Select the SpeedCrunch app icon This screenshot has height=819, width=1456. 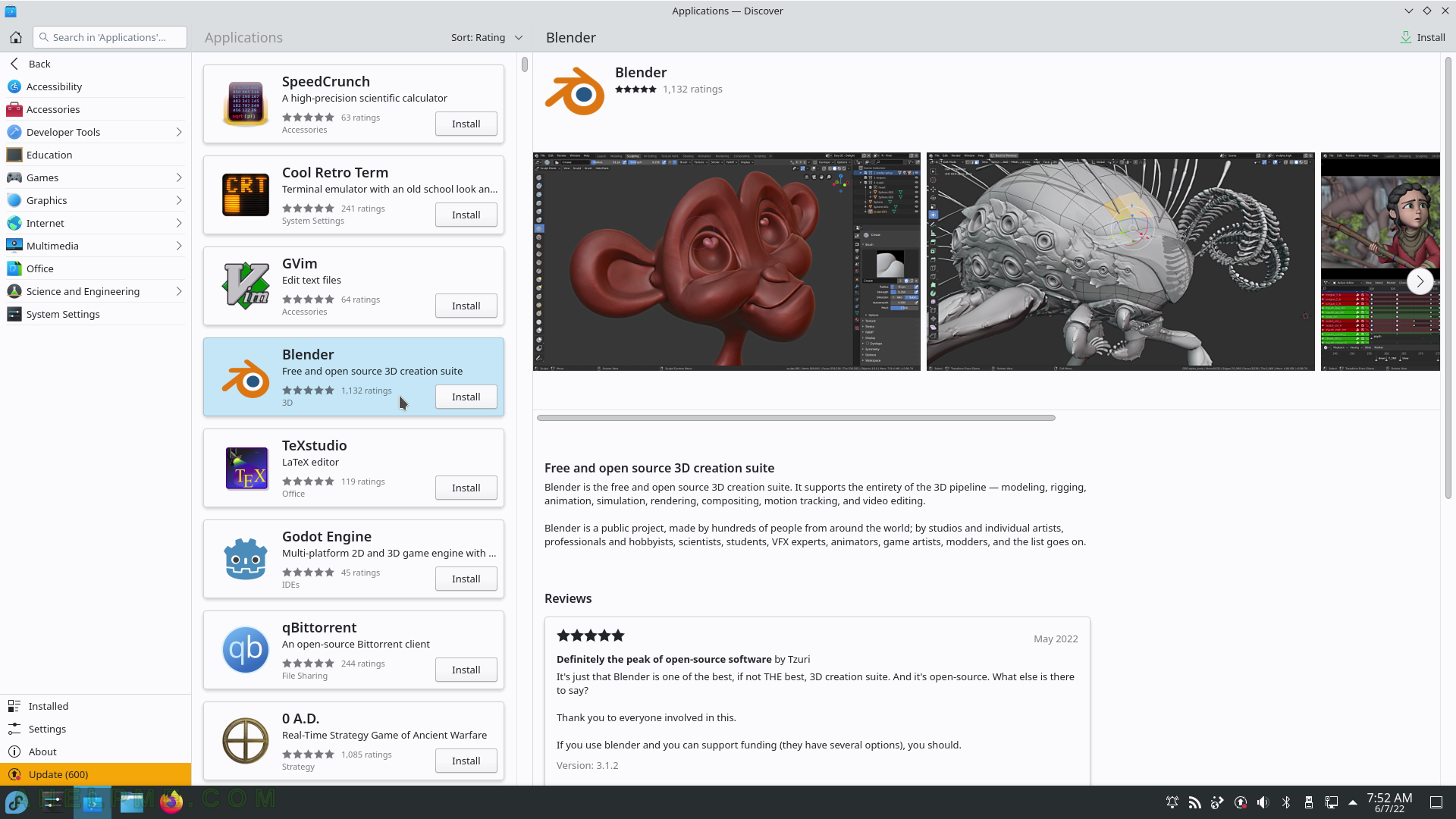coord(246,104)
